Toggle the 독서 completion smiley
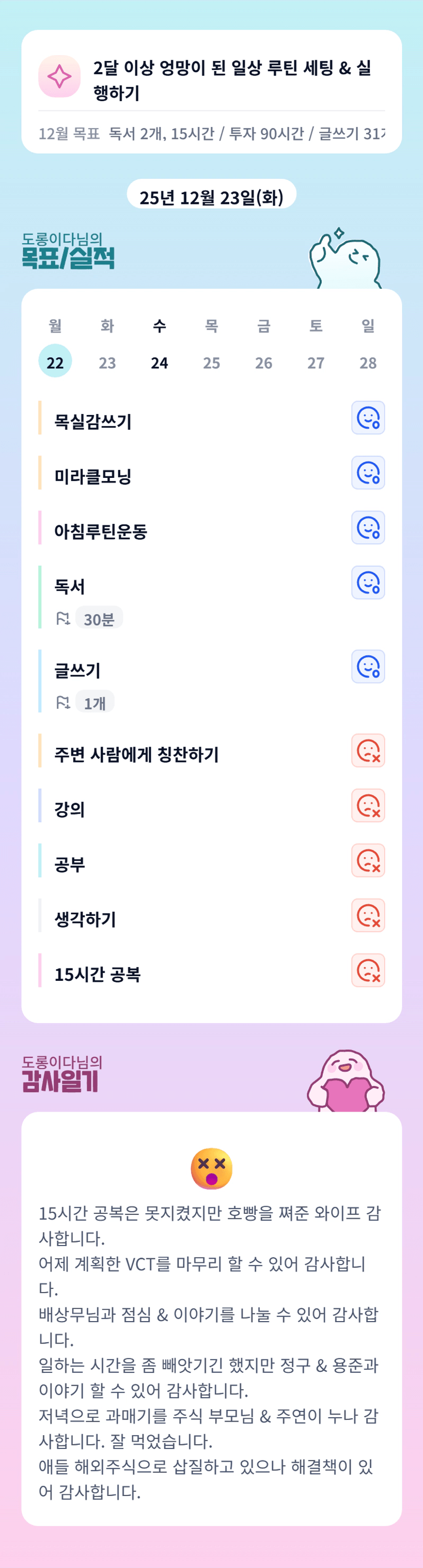The width and height of the screenshot is (423, 1568). point(368,582)
